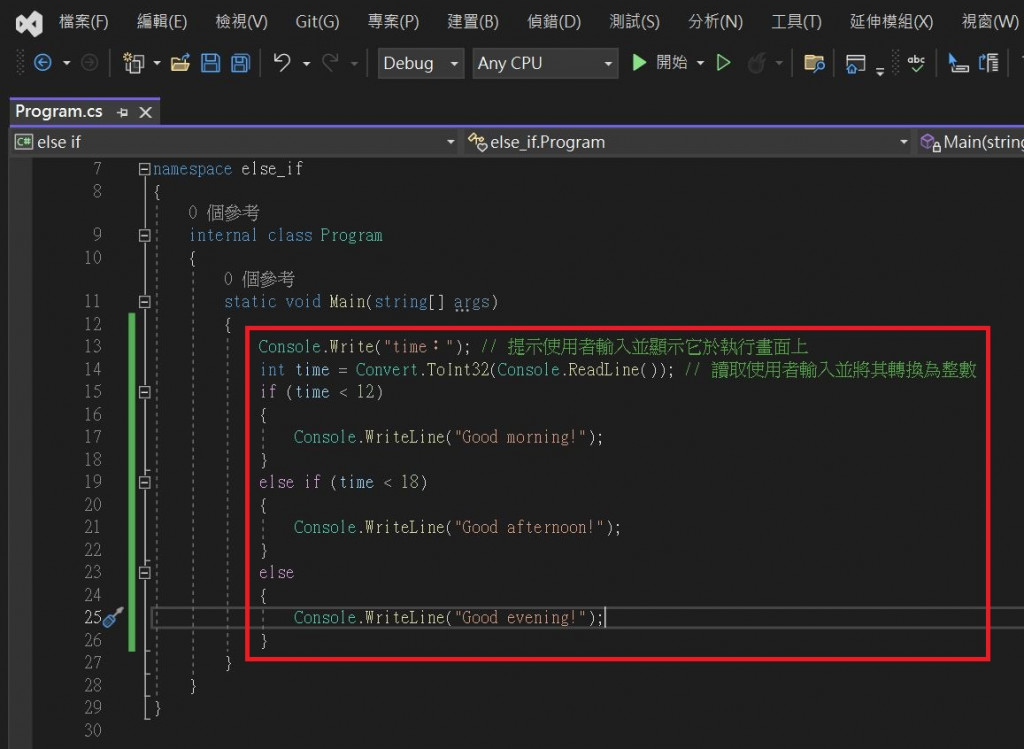This screenshot has width=1024, height=749.
Task: Click line number 13 in the margin
Action: point(93,346)
